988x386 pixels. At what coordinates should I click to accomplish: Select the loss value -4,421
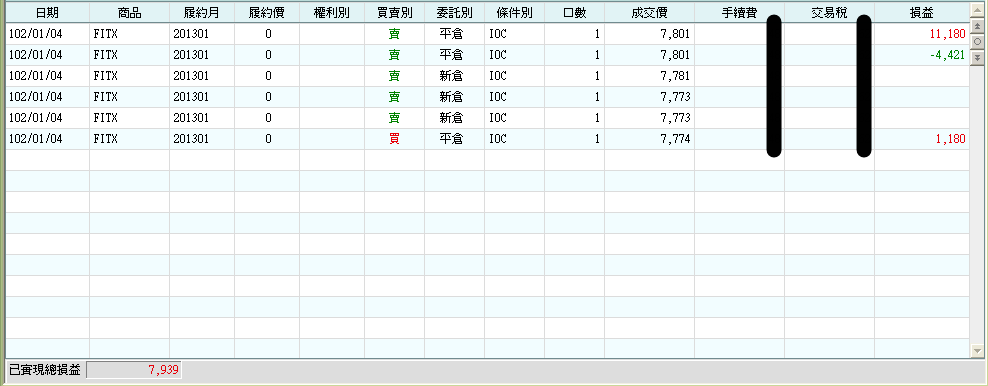[947, 55]
